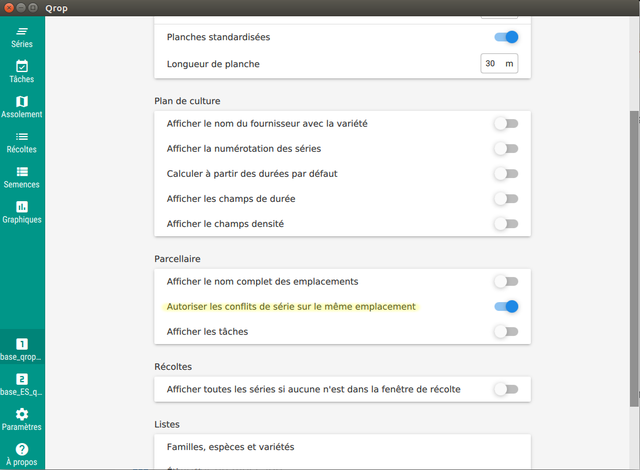Open Familles, espèces et variétés list
This screenshot has width=640, height=470.
[x=342, y=447]
